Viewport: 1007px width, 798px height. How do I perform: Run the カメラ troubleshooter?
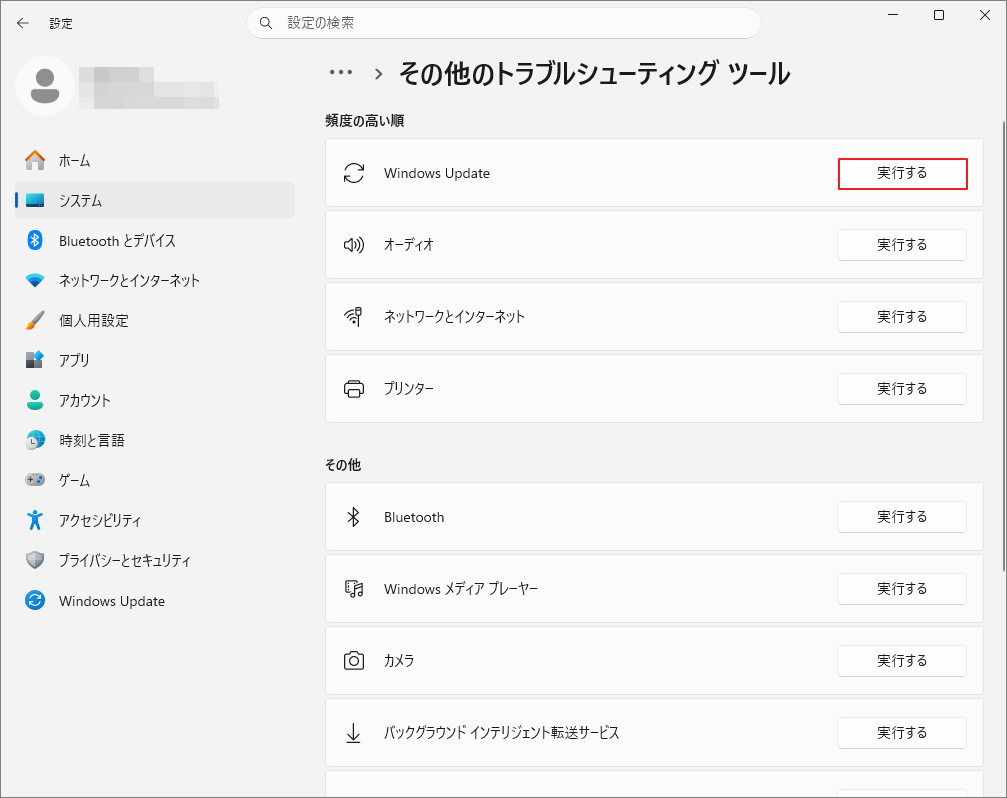click(902, 661)
